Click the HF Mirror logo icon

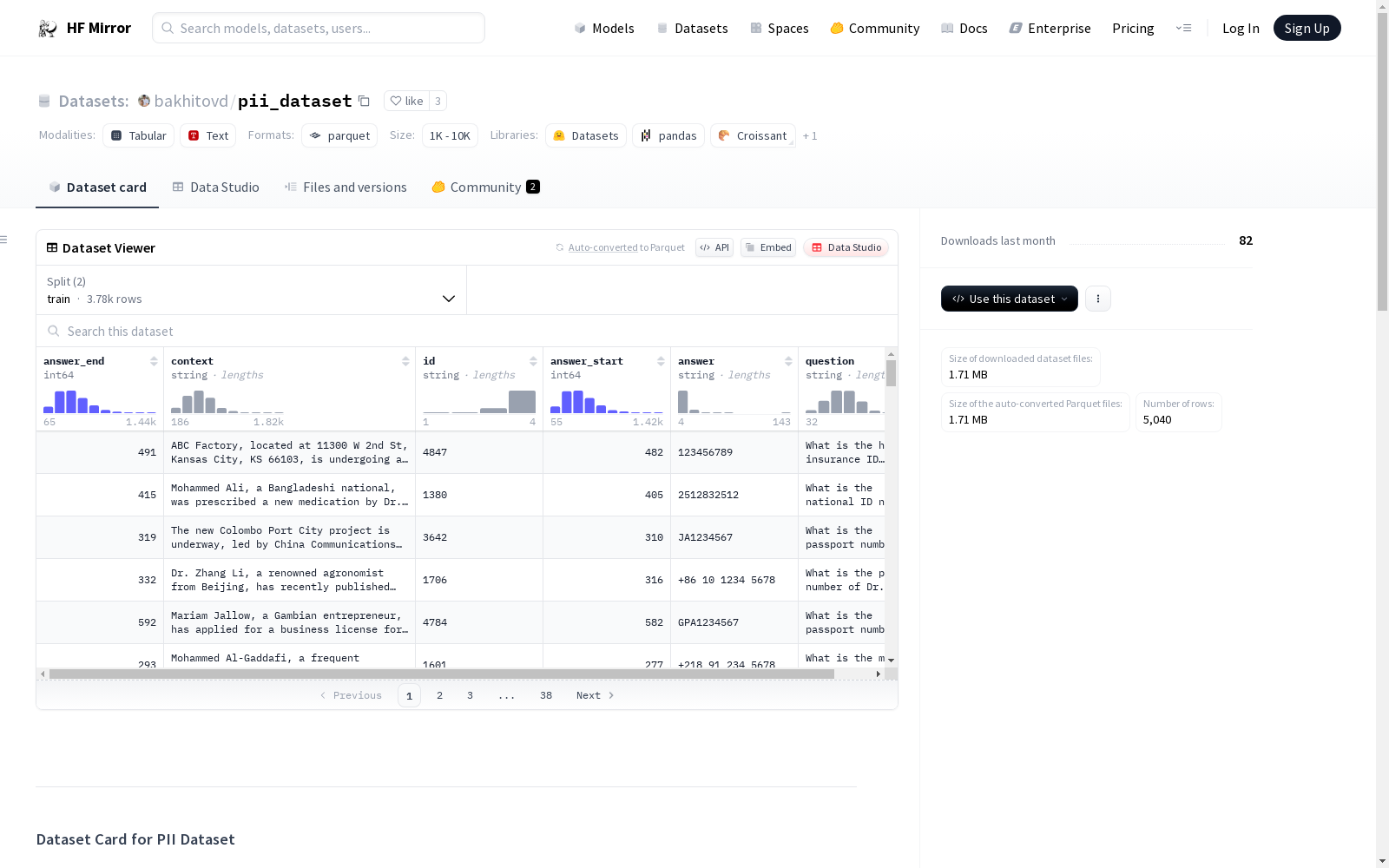(x=48, y=29)
